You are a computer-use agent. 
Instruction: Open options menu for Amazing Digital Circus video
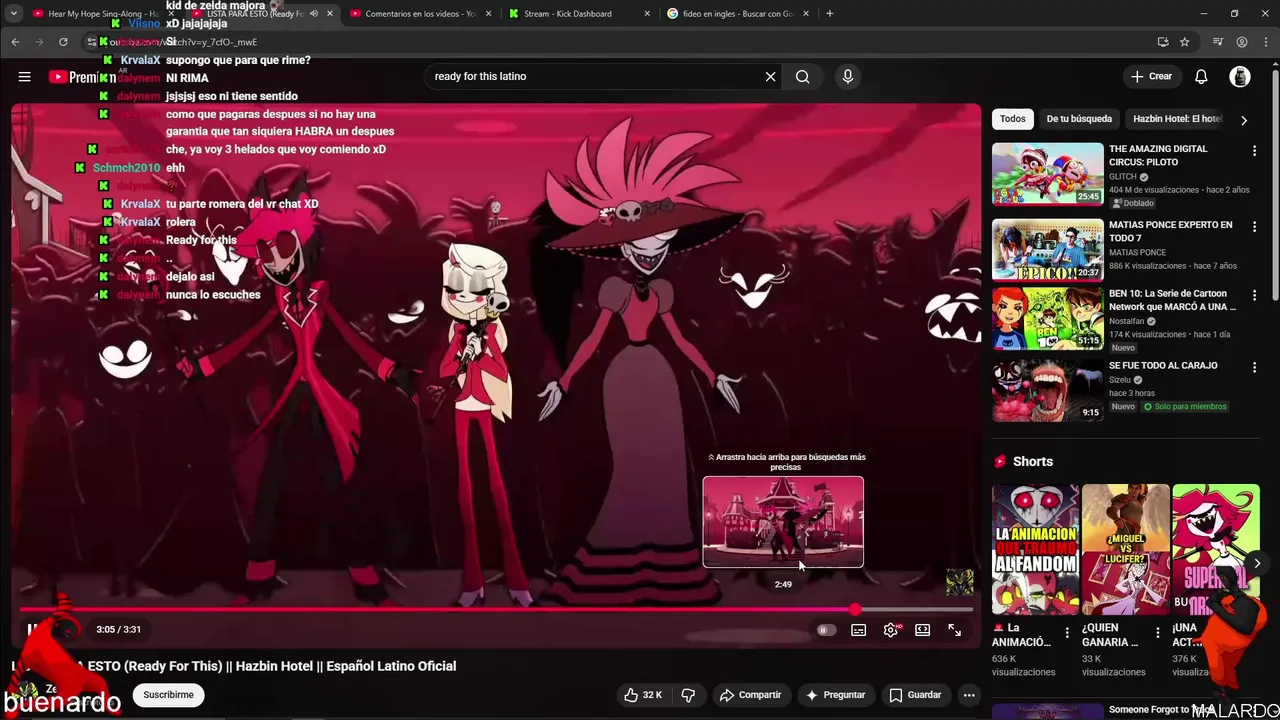pyautogui.click(x=1254, y=151)
